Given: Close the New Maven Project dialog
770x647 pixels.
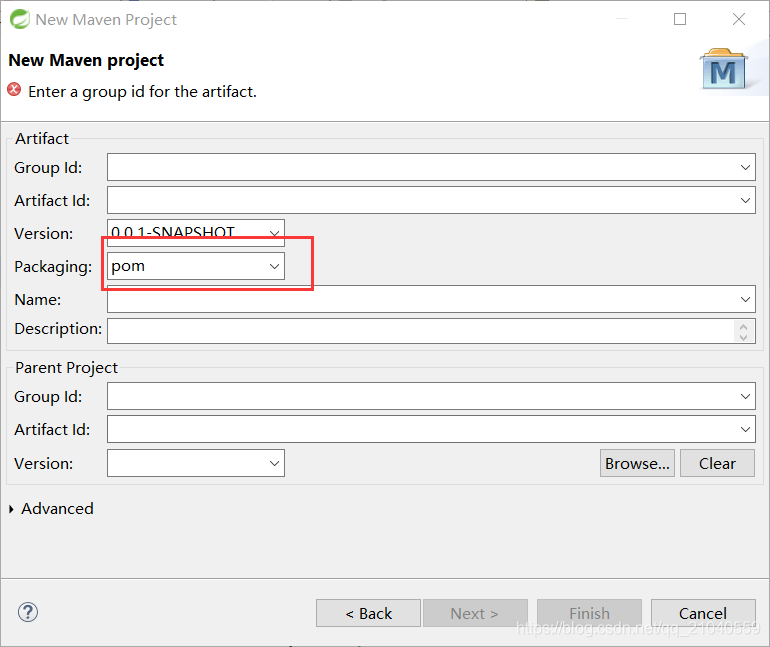Looking at the screenshot, I should click(x=739, y=19).
